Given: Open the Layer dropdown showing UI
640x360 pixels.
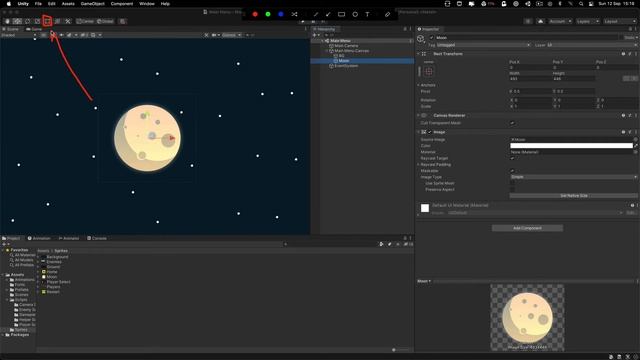Looking at the screenshot, I should click(591, 45).
